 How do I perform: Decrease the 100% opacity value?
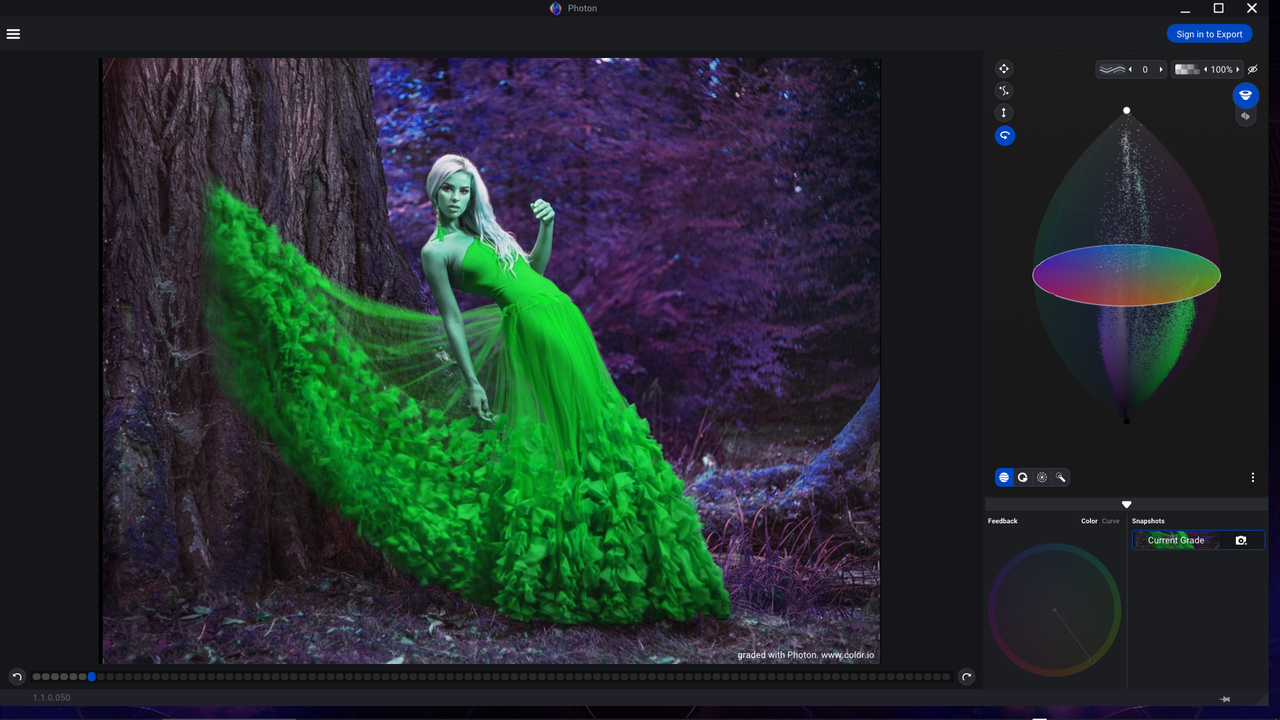1206,70
